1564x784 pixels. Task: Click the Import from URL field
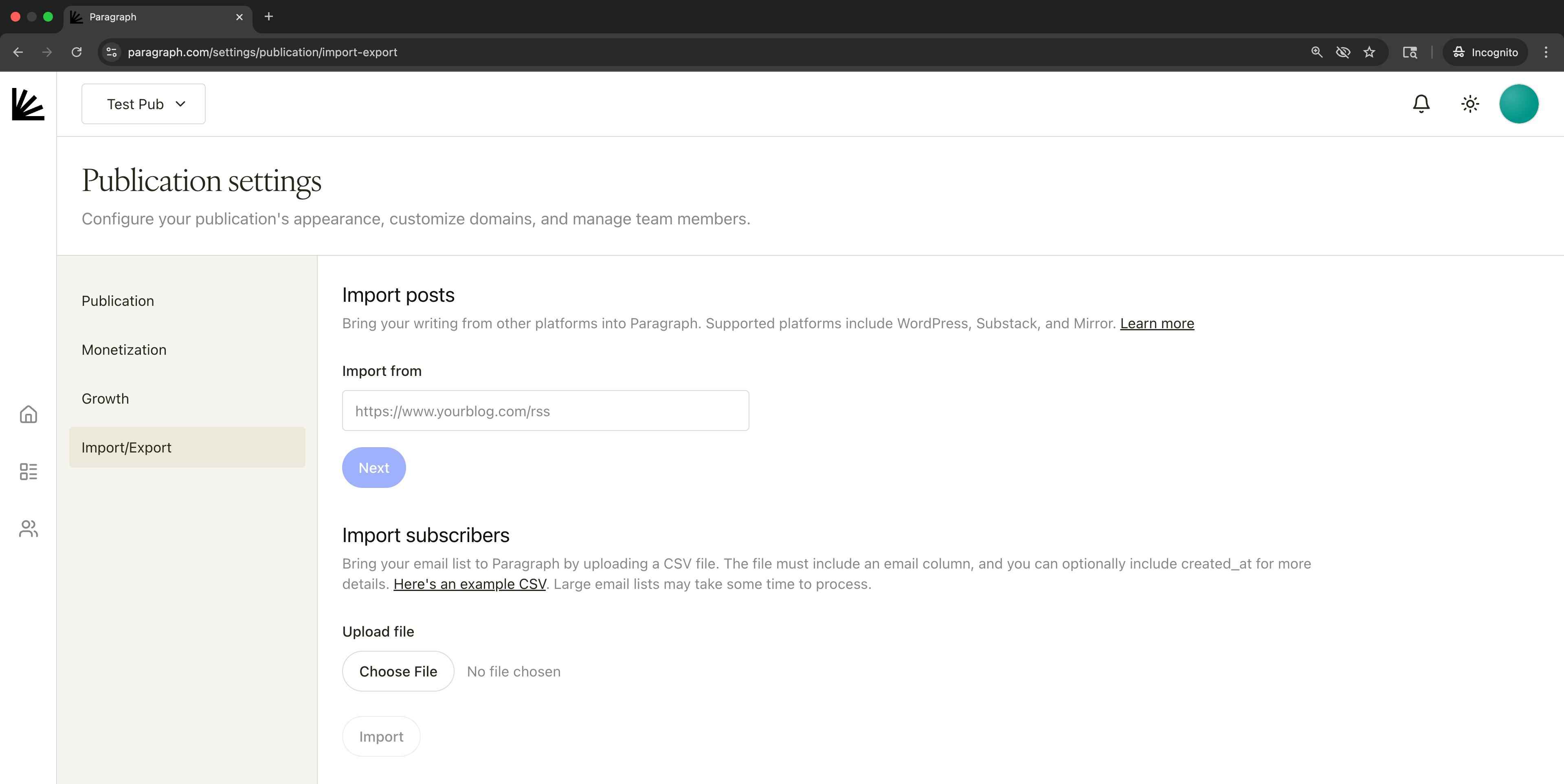coord(545,411)
